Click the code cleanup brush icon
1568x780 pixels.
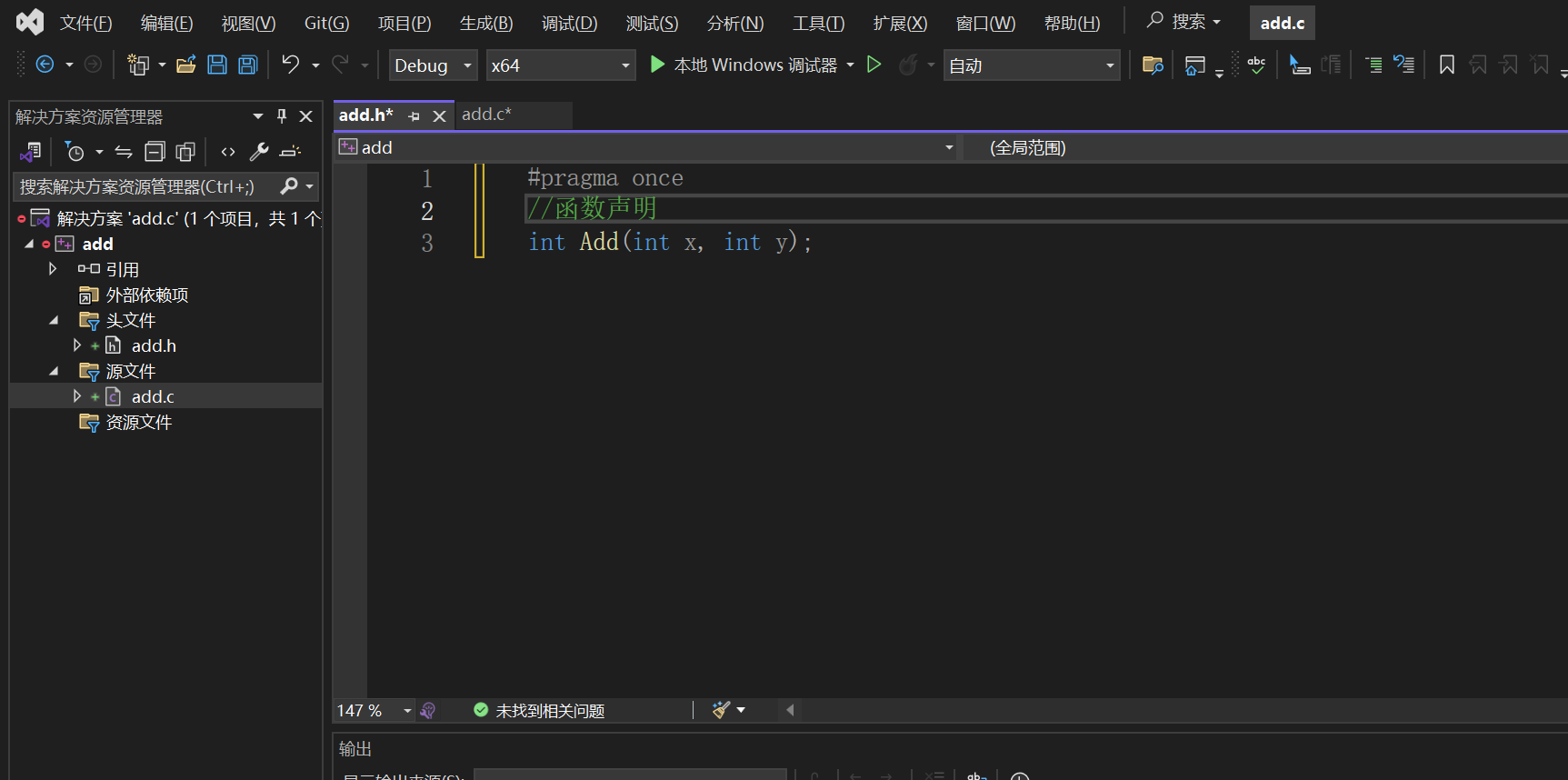point(721,710)
